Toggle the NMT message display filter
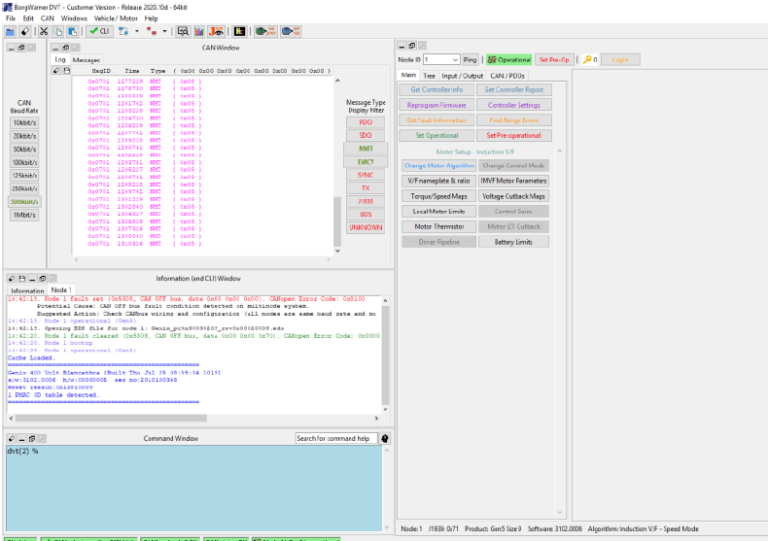The image size is (768, 541). [365, 148]
